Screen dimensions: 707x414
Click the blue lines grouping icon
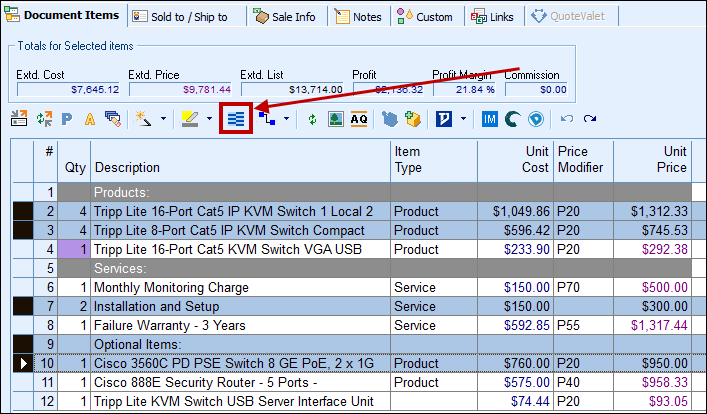tap(236, 119)
